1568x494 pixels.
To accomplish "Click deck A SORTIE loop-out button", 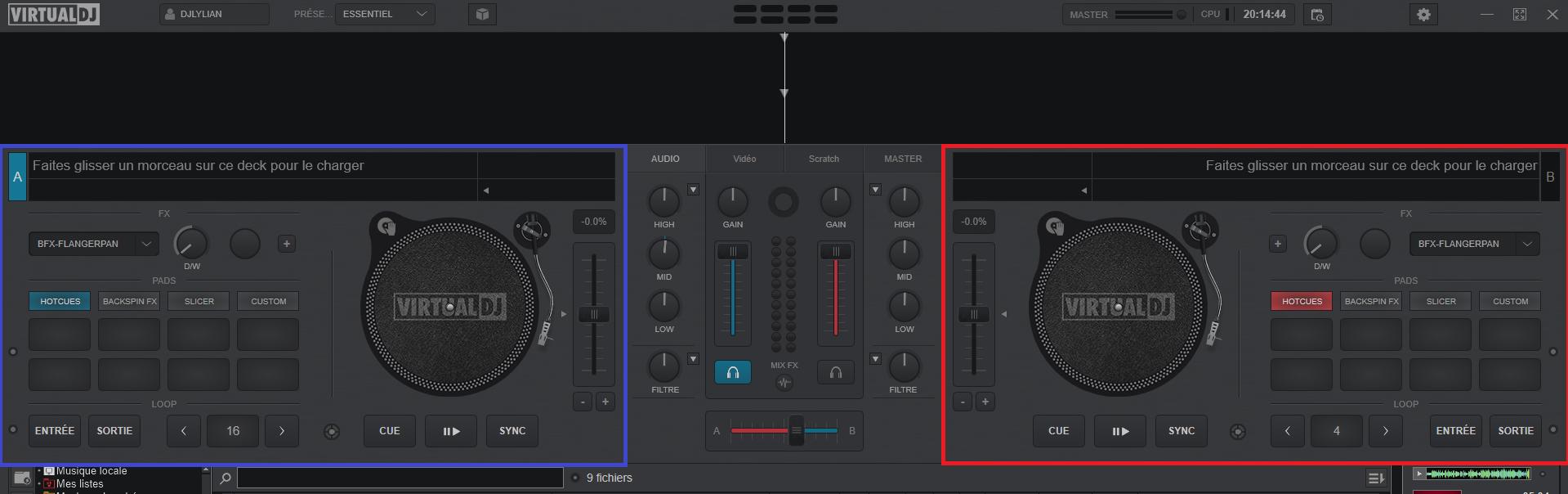I will click(114, 431).
